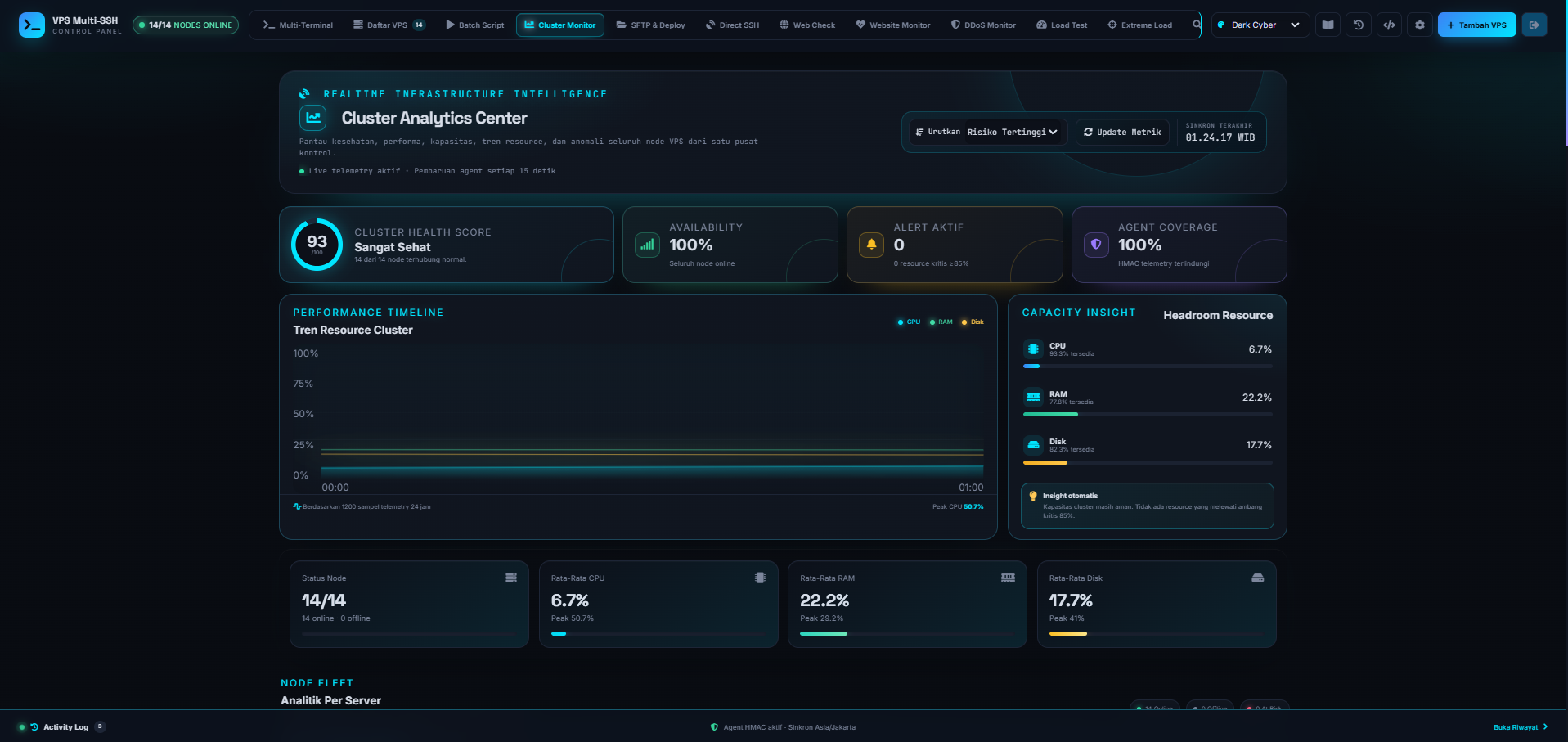The width and height of the screenshot is (1568, 742).
Task: Click the Realtime Infrastructure Intelligence sync icon
Action: (305, 94)
